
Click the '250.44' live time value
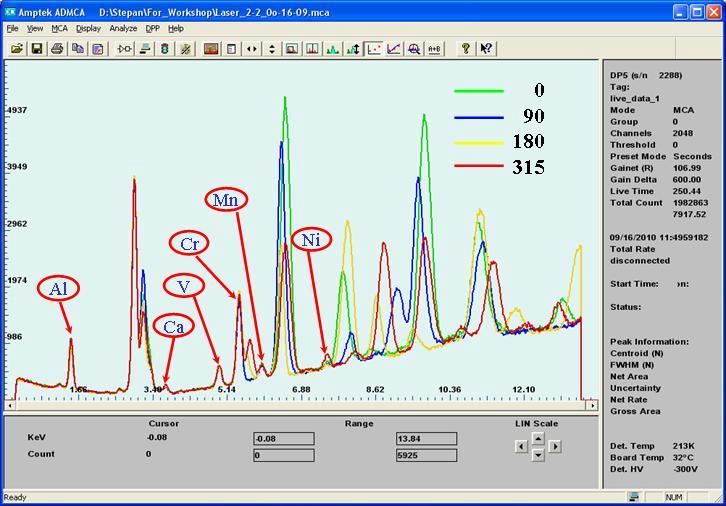click(x=687, y=191)
